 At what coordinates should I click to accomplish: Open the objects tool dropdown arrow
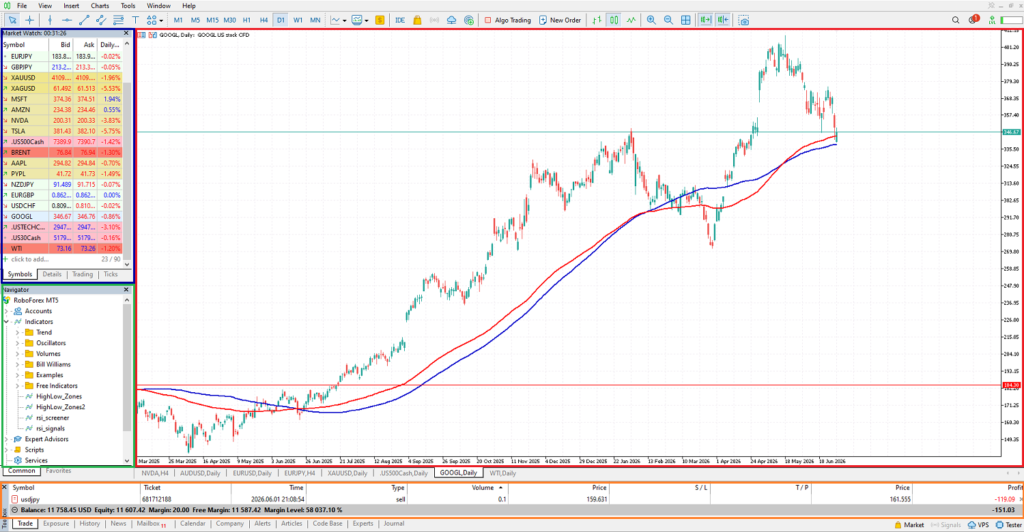coord(161,21)
